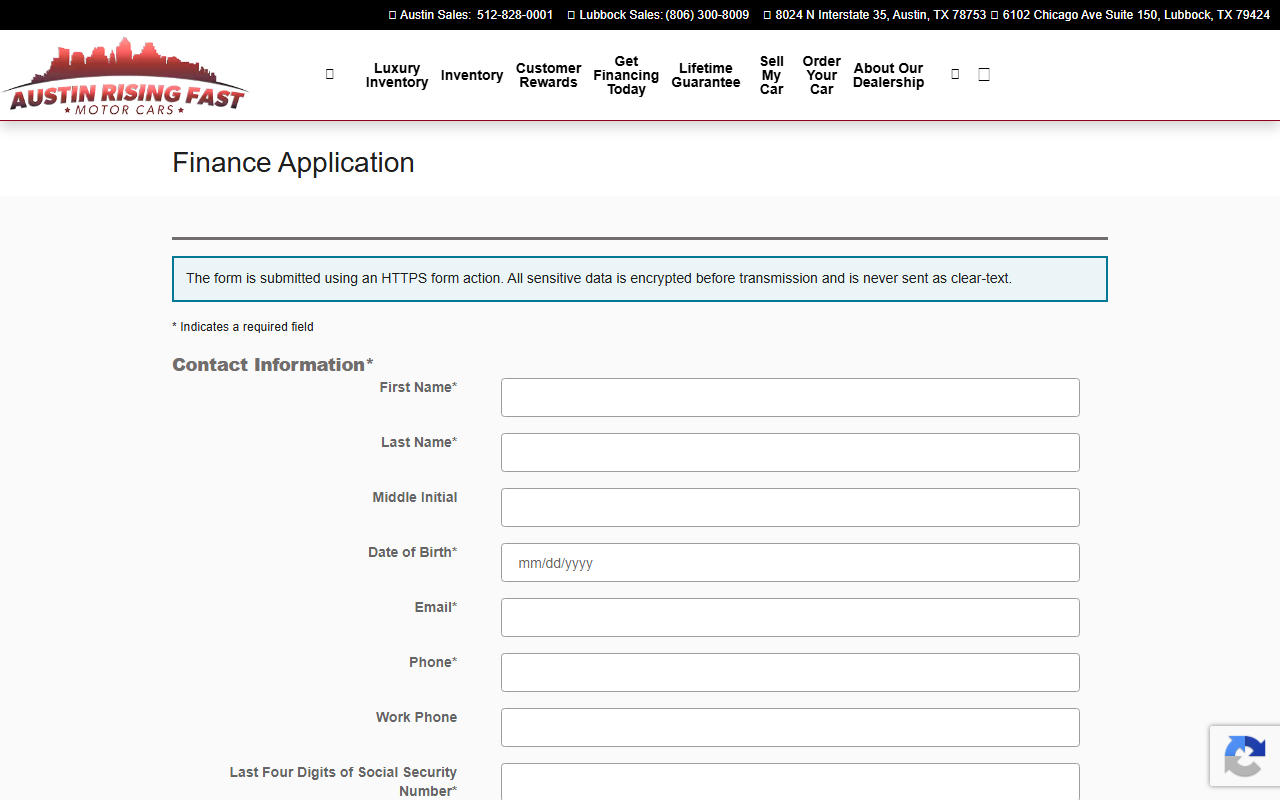Open About Our Dealership menu
This screenshot has height=800, width=1280.
click(888, 75)
